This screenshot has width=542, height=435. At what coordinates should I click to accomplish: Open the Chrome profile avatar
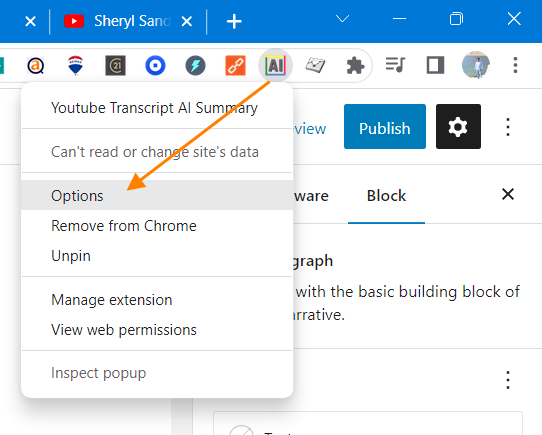[476, 65]
